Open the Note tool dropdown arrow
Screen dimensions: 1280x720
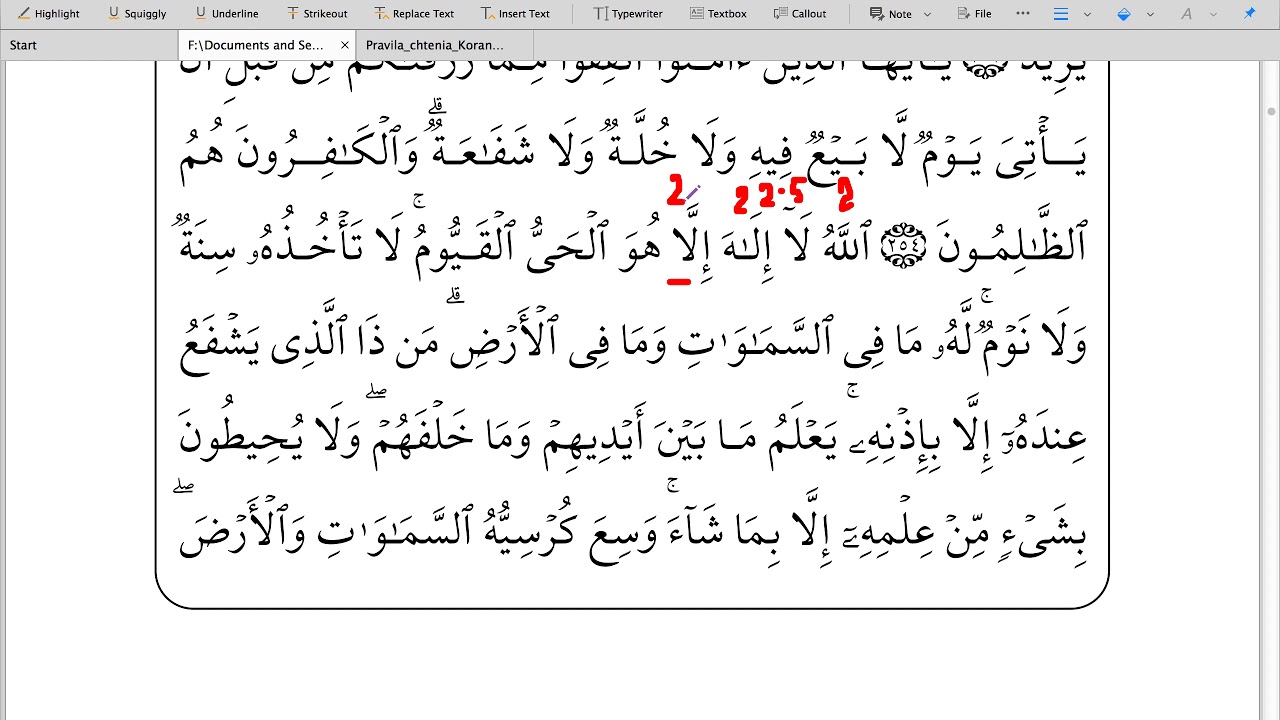(927, 14)
